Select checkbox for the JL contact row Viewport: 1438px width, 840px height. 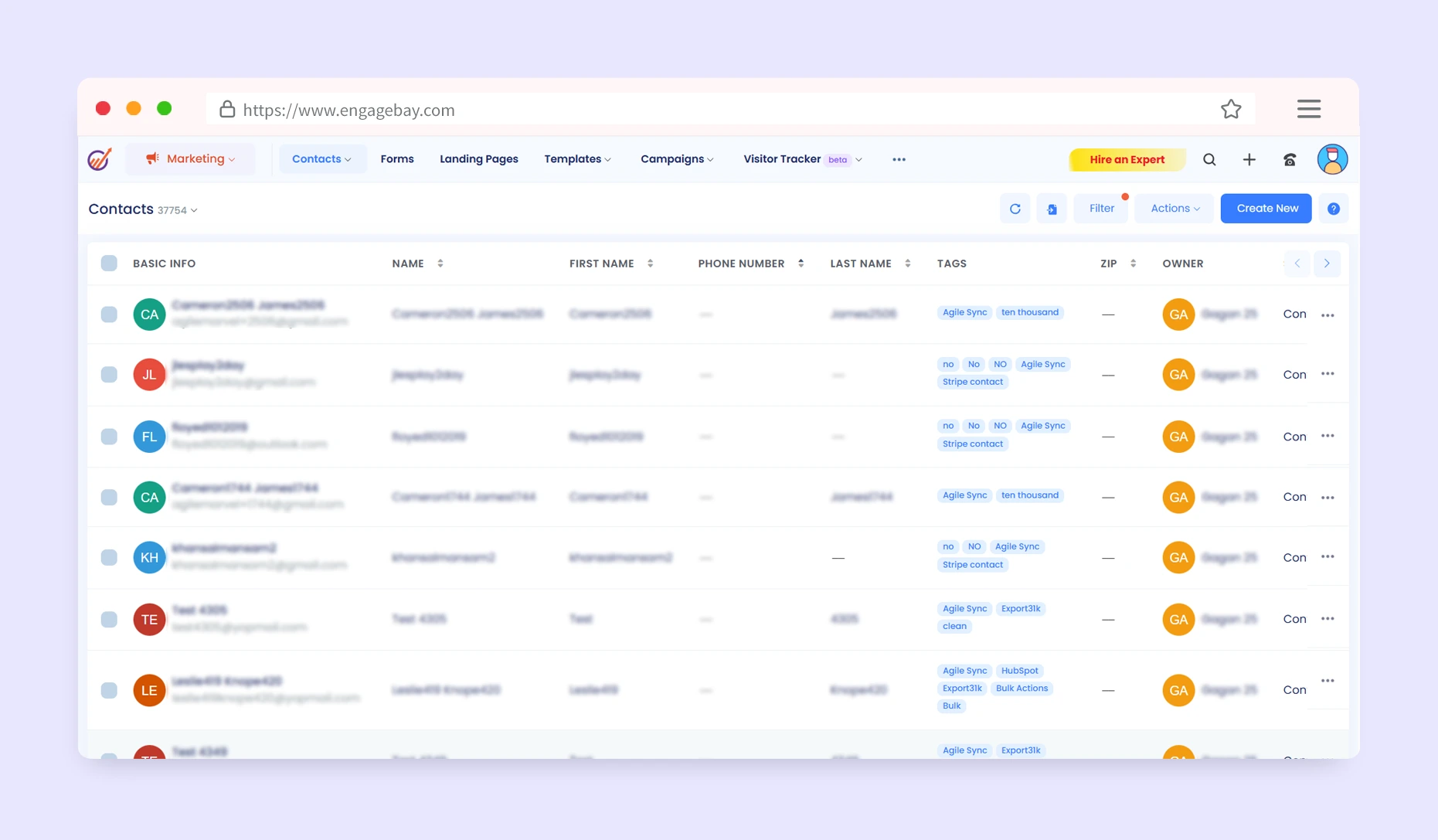coord(109,375)
